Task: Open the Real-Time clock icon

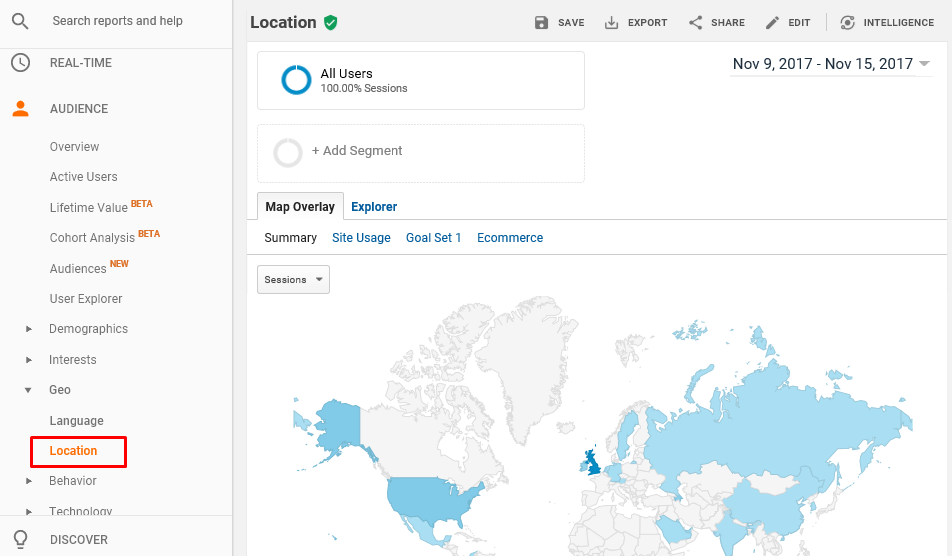Action: (20, 63)
